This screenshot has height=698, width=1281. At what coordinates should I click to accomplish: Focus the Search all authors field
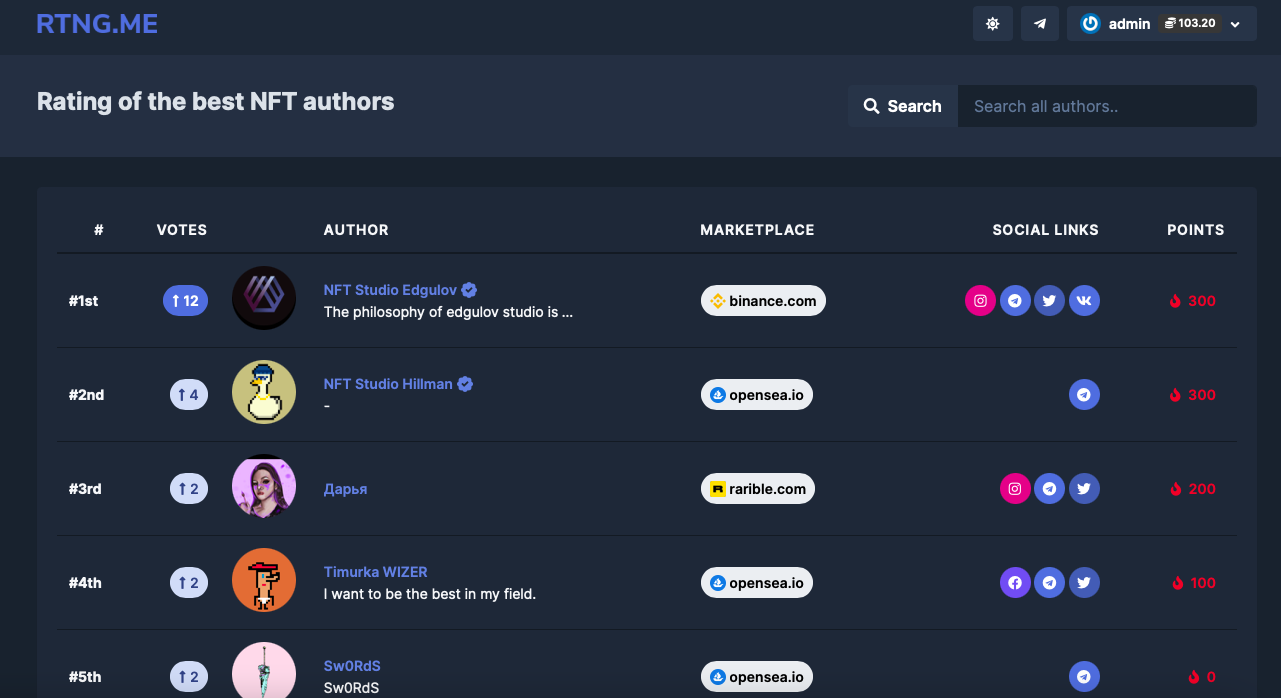point(1107,106)
